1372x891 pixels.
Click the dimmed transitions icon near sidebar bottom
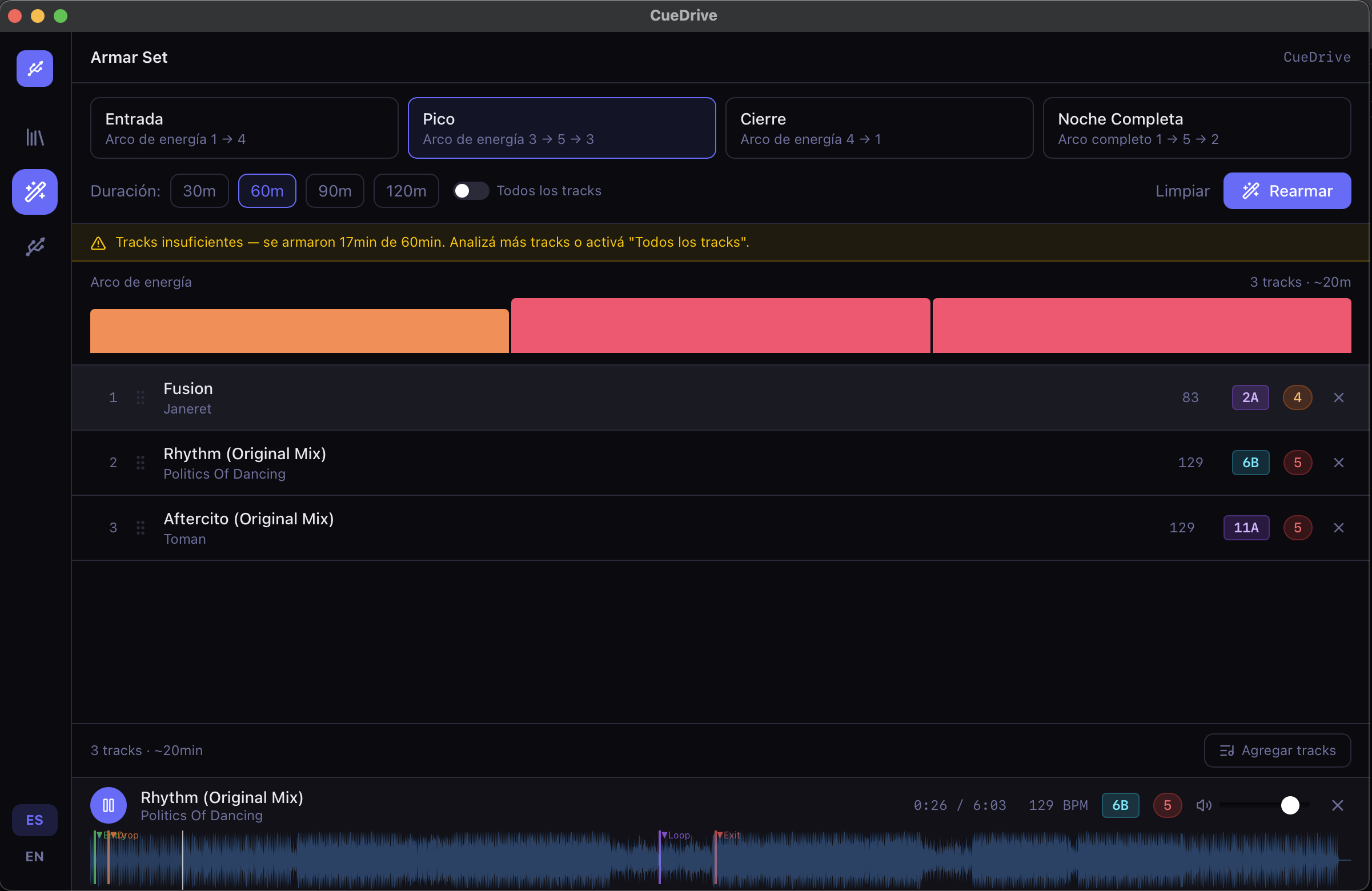(34, 247)
